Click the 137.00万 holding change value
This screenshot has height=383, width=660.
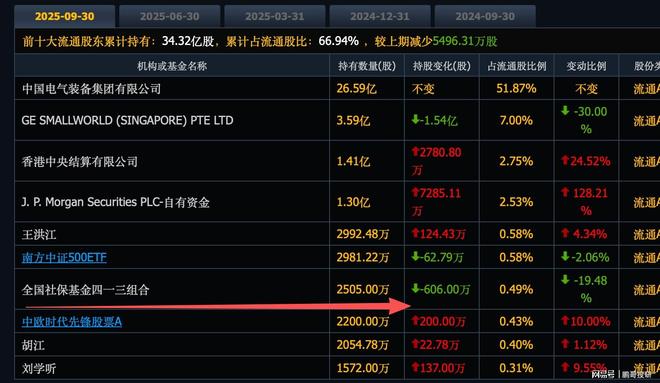439,368
